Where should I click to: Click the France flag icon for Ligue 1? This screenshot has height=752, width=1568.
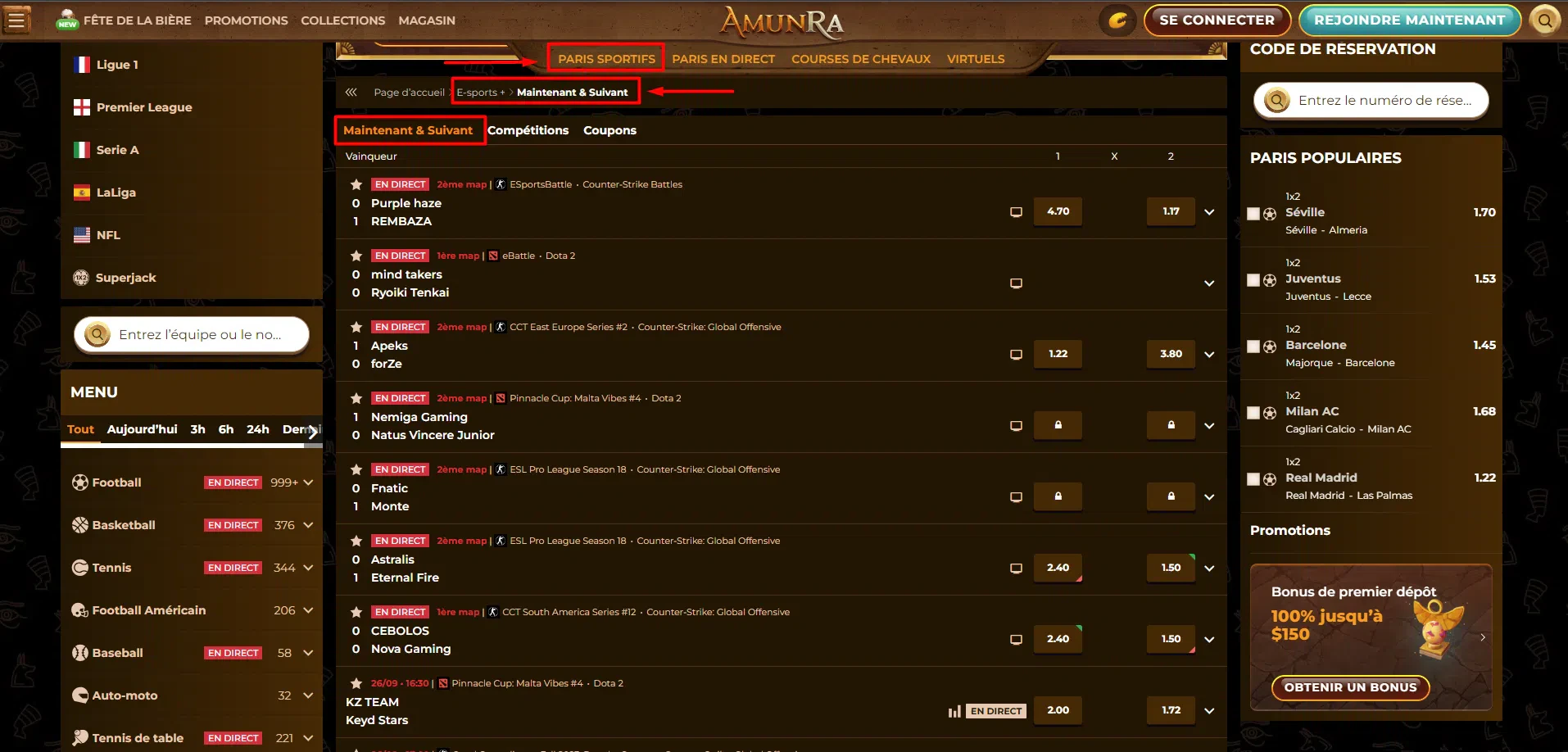point(81,65)
